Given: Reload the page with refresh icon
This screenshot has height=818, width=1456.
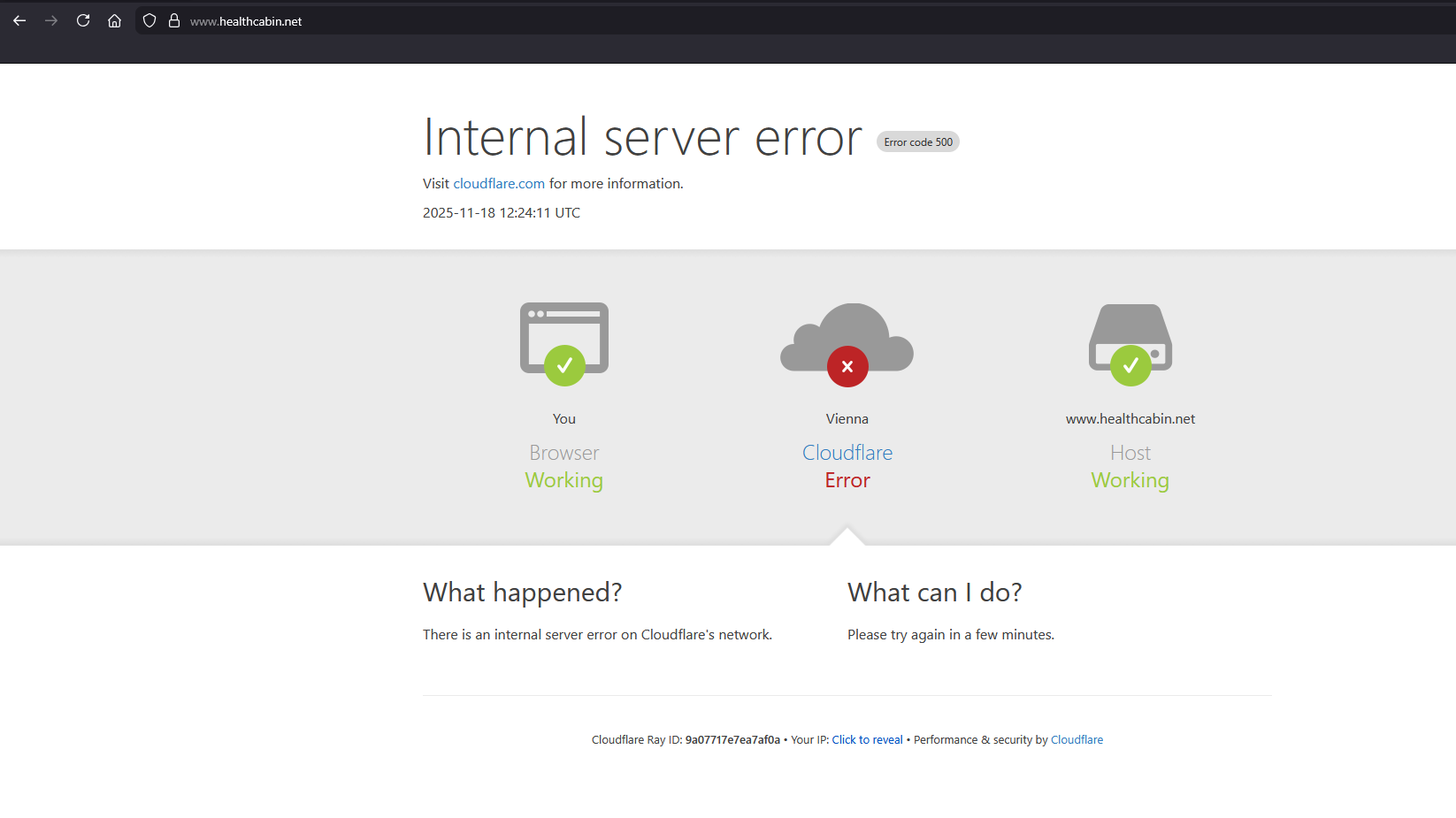Looking at the screenshot, I should tap(83, 20).
